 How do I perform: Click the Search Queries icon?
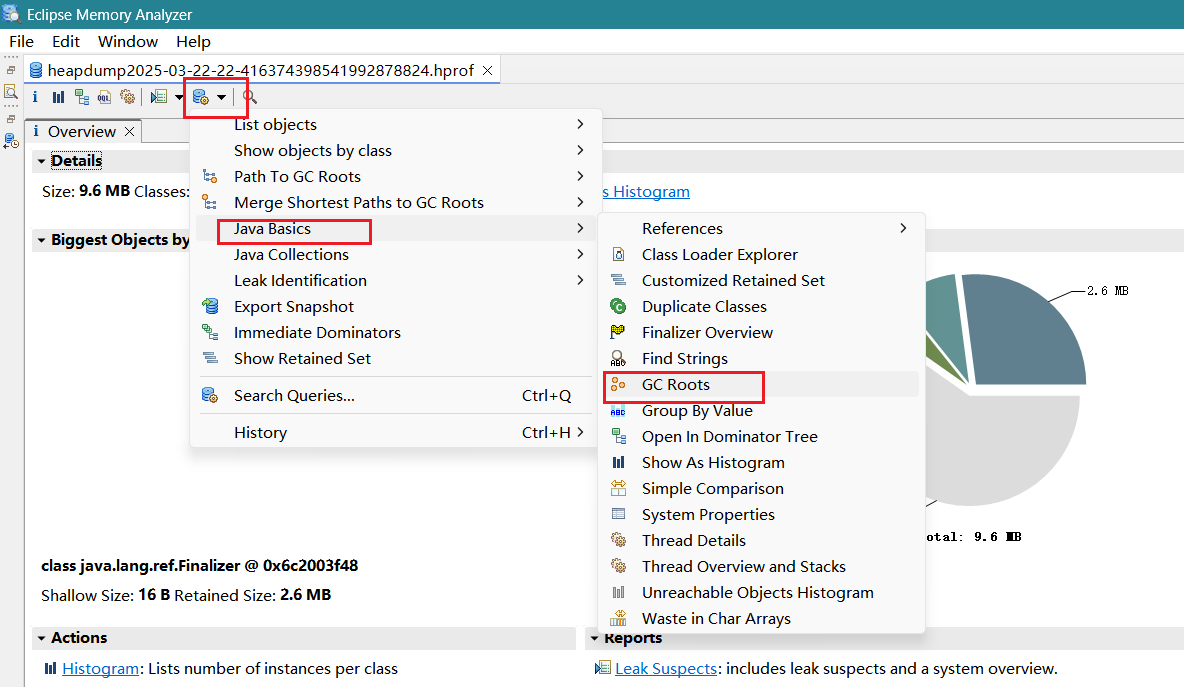click(x=210, y=396)
